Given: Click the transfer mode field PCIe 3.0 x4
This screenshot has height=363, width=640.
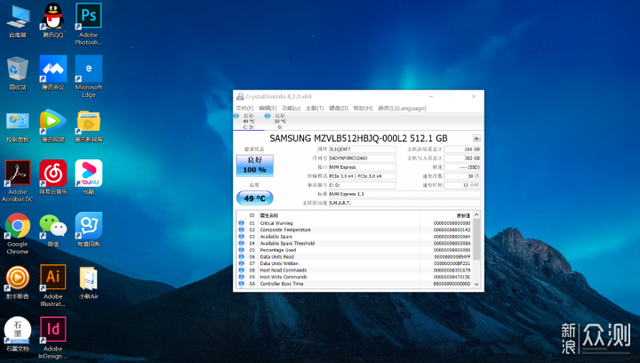Looking at the screenshot, I should pyautogui.click(x=362, y=176).
